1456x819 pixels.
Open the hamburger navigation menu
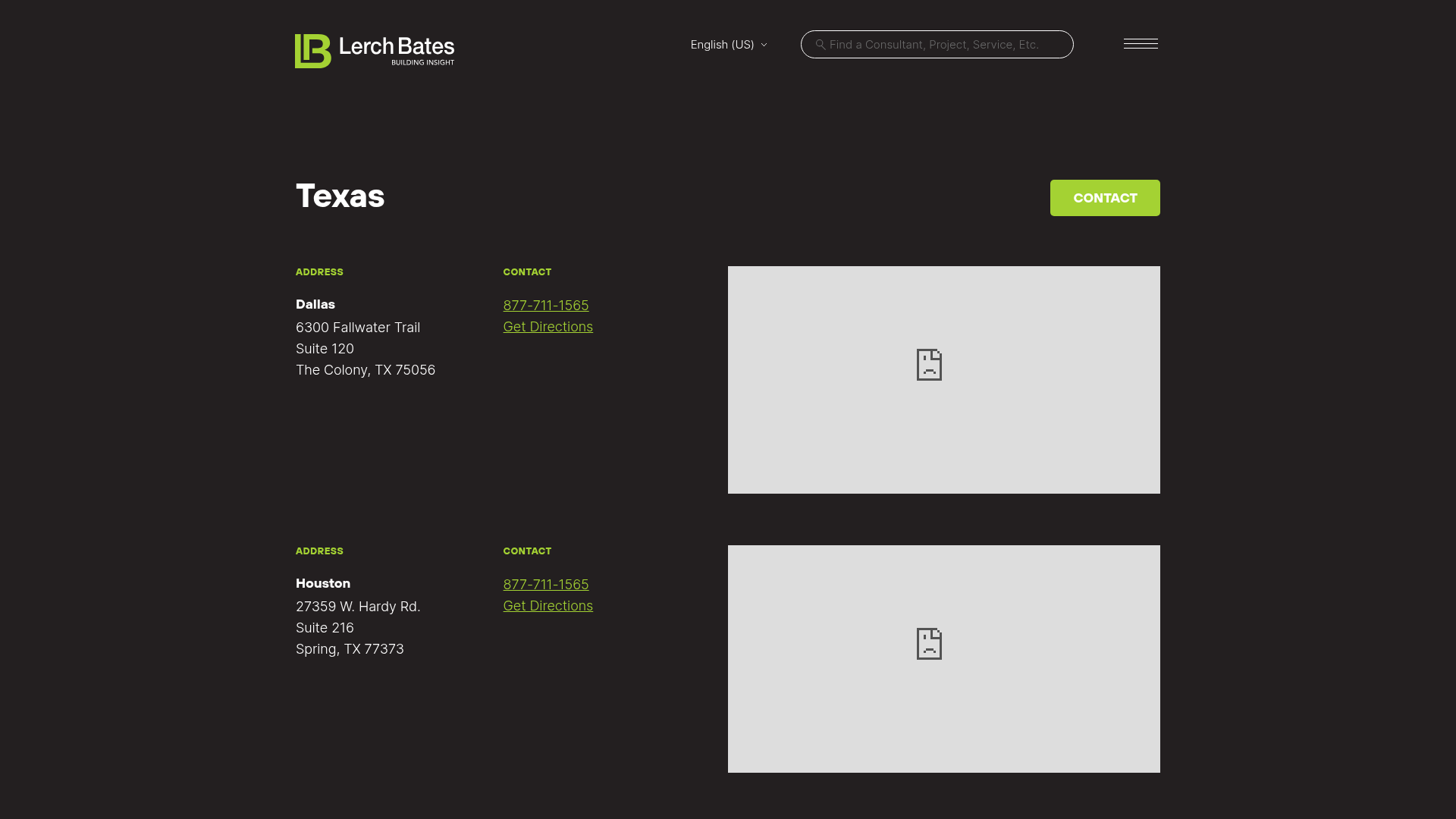tap(1141, 43)
